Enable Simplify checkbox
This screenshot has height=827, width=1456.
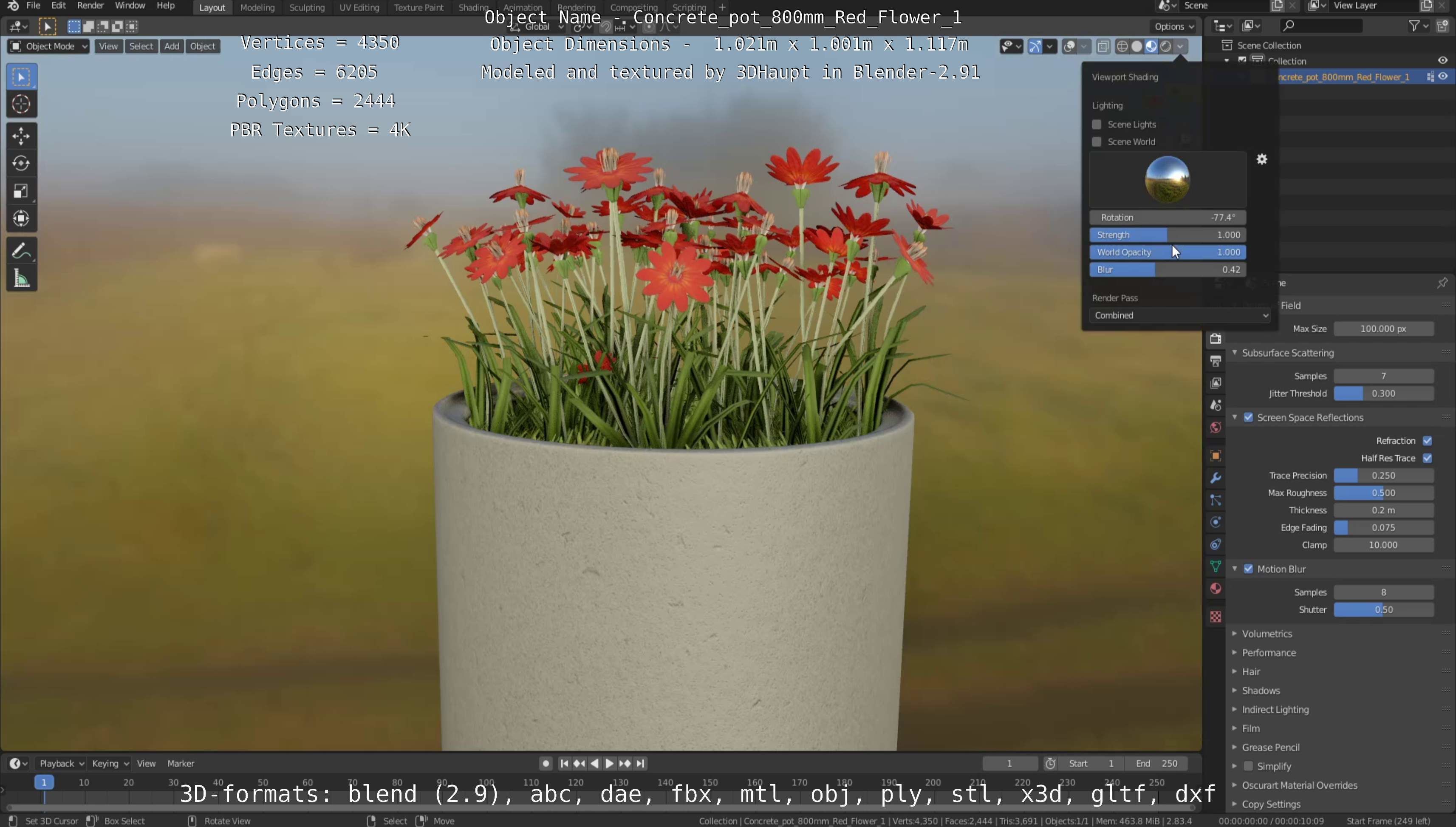(1248, 766)
